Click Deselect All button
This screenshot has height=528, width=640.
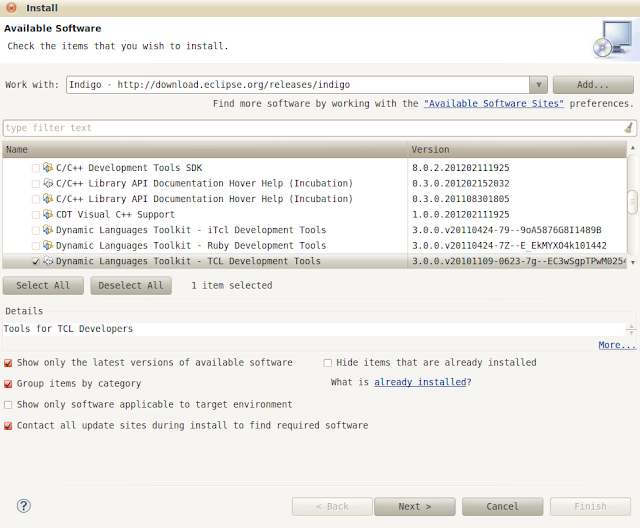point(131,285)
